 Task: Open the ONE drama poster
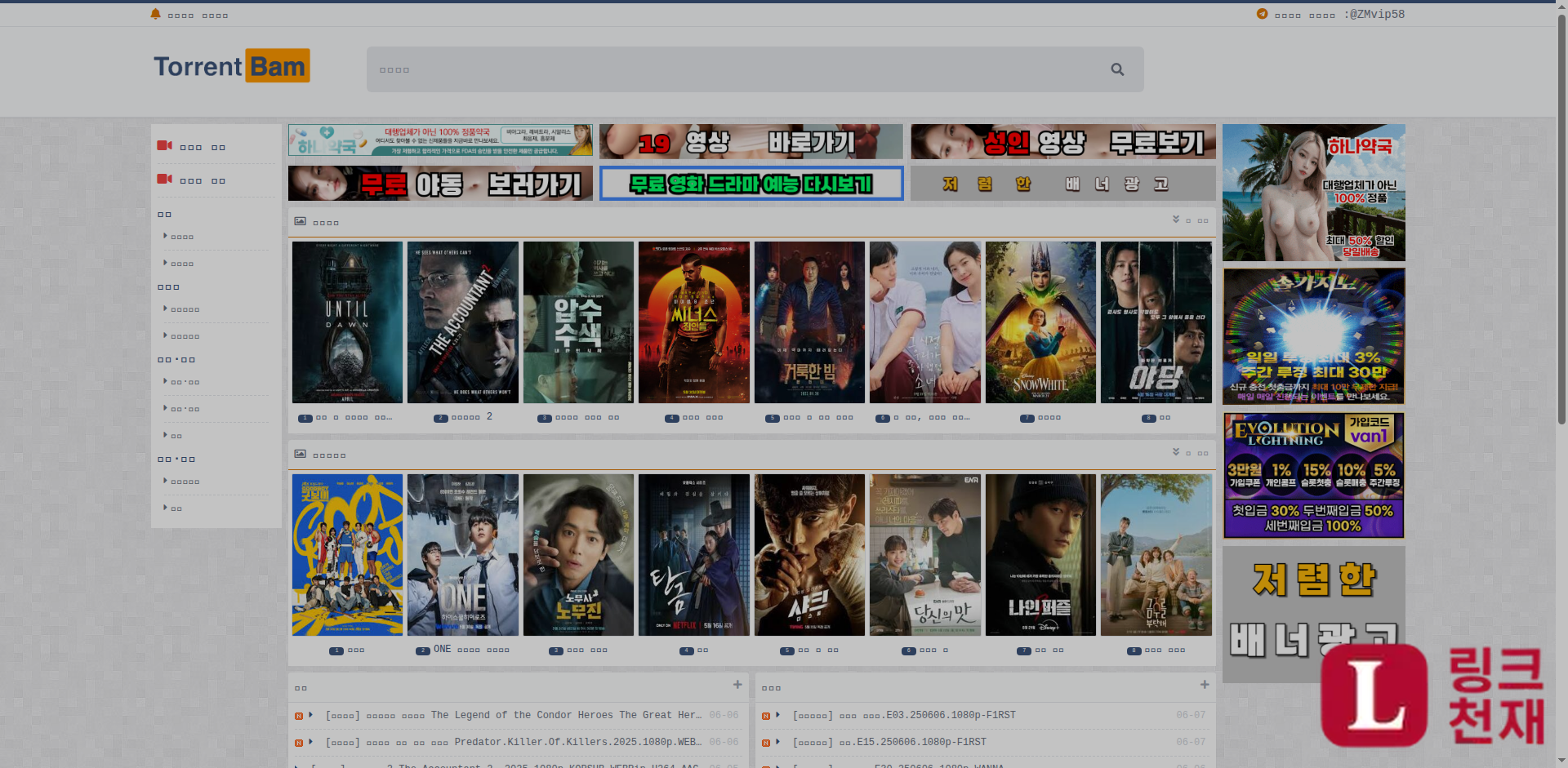[x=463, y=555]
